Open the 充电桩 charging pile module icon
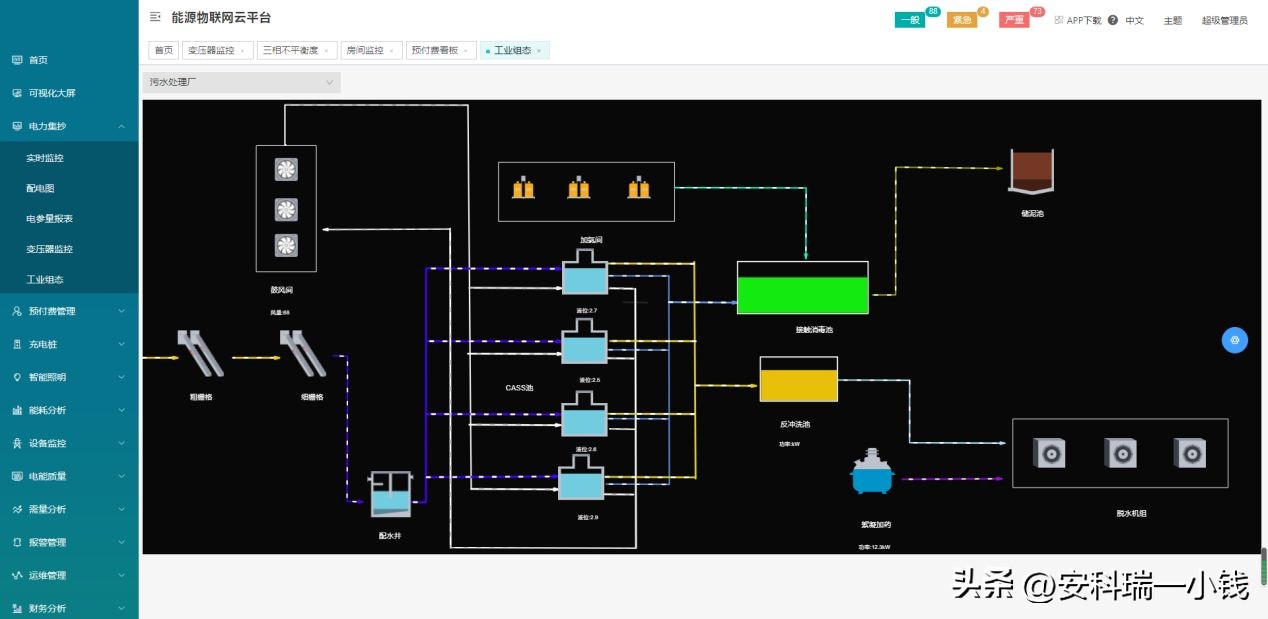This screenshot has height=619, width=1268. point(17,344)
